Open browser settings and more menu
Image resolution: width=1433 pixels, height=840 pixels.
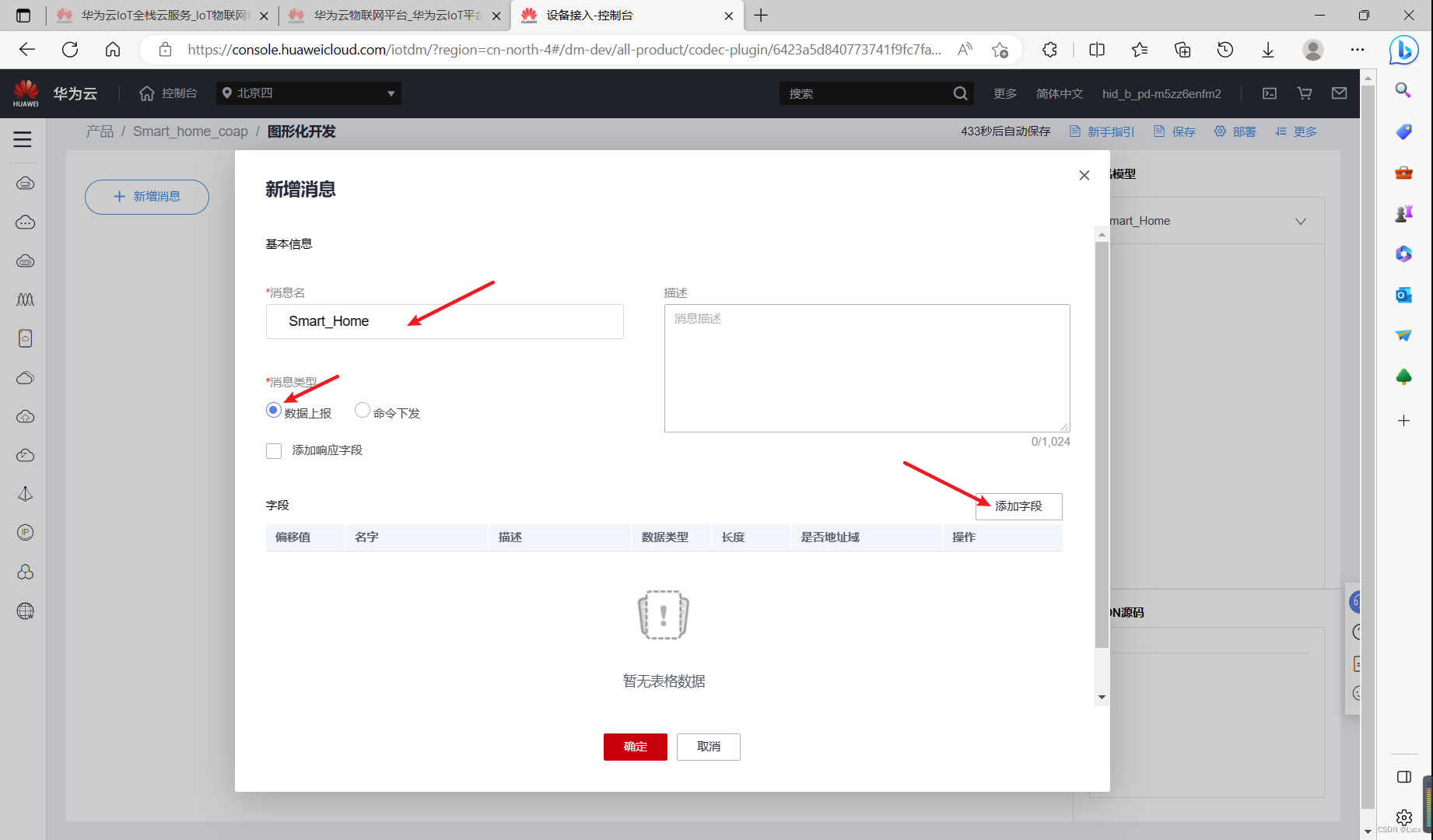coord(1358,50)
